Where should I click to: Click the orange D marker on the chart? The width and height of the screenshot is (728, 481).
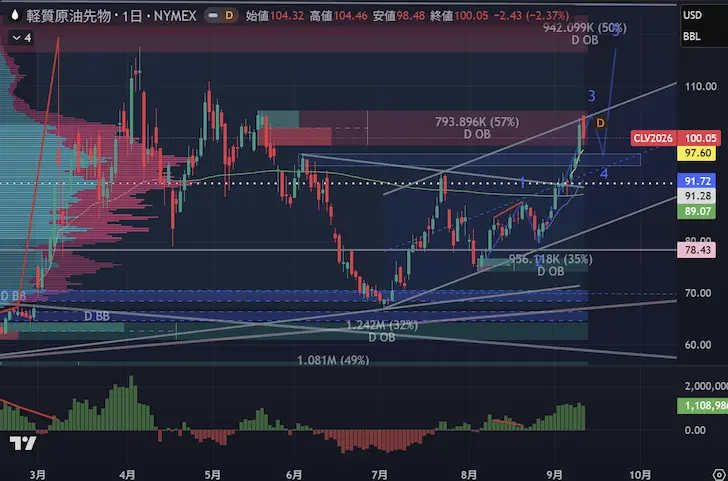point(600,123)
